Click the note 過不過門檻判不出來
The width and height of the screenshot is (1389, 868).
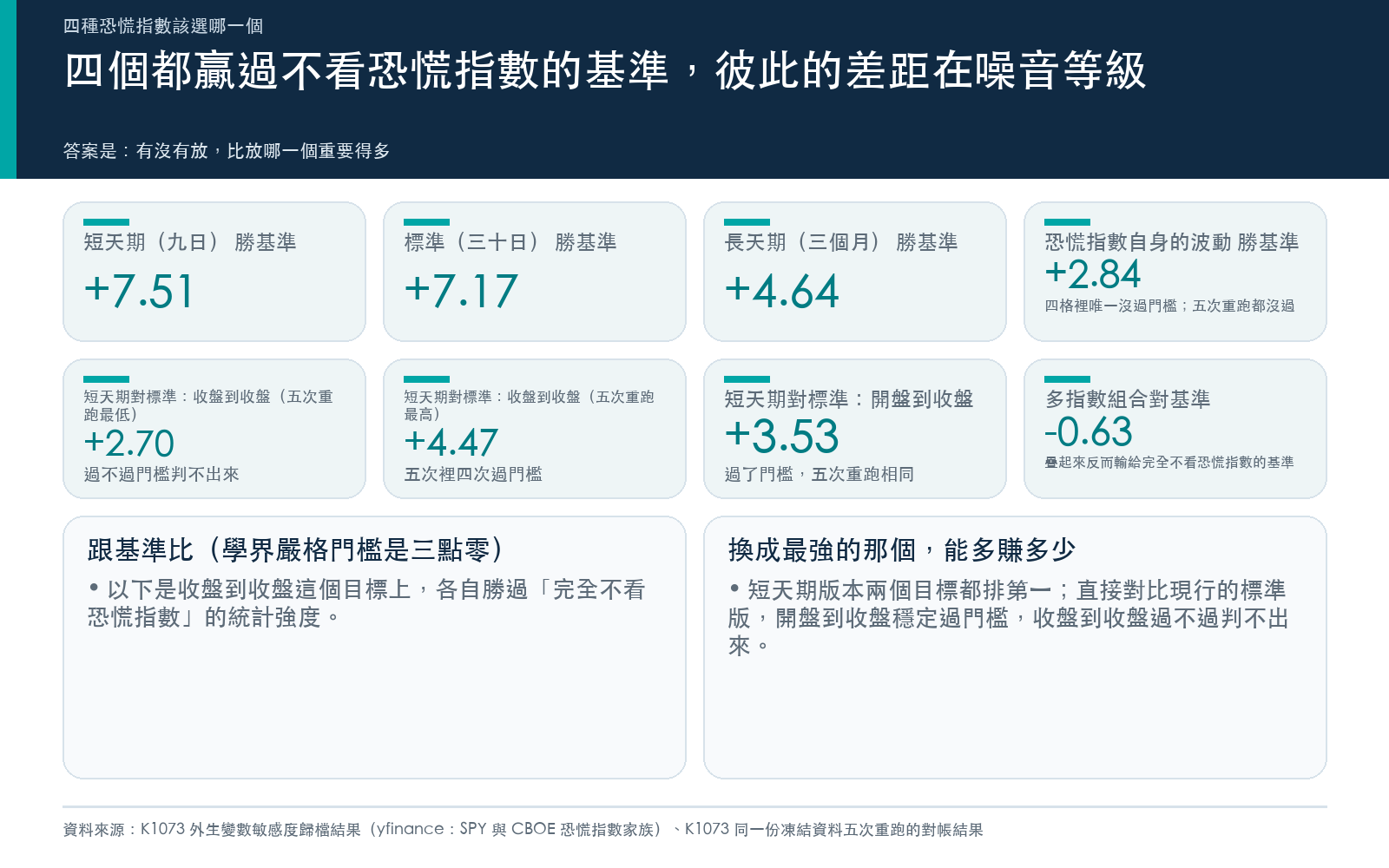click(161, 474)
